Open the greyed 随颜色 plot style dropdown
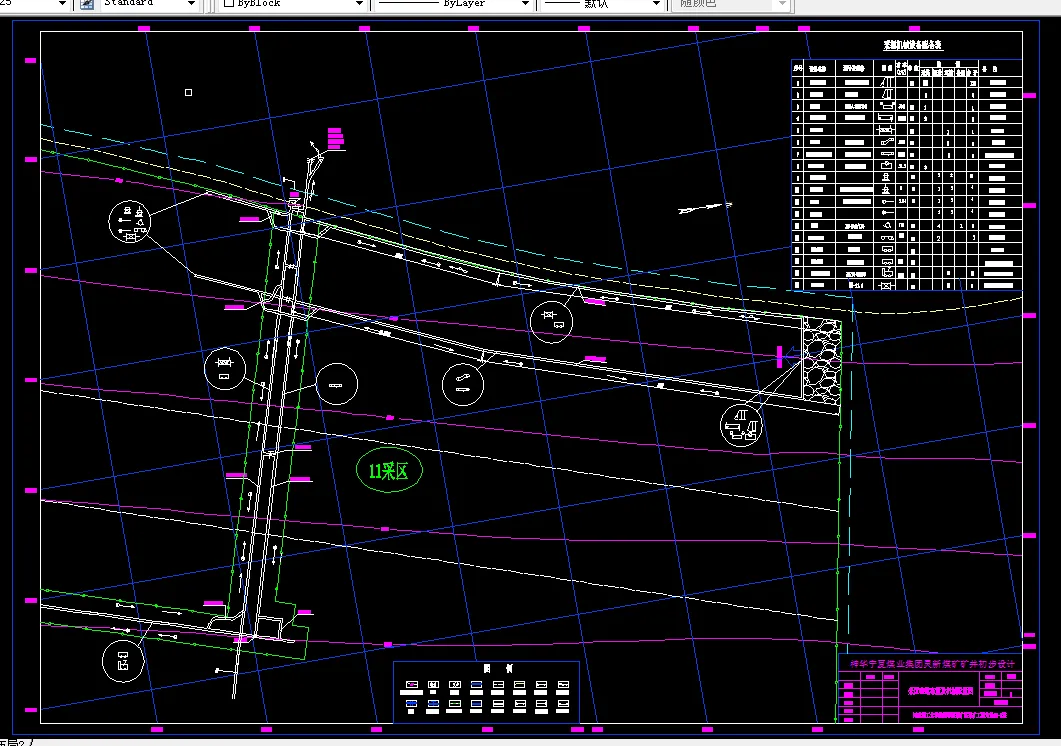Viewport: 1061px width, 746px height. tap(782, 3)
